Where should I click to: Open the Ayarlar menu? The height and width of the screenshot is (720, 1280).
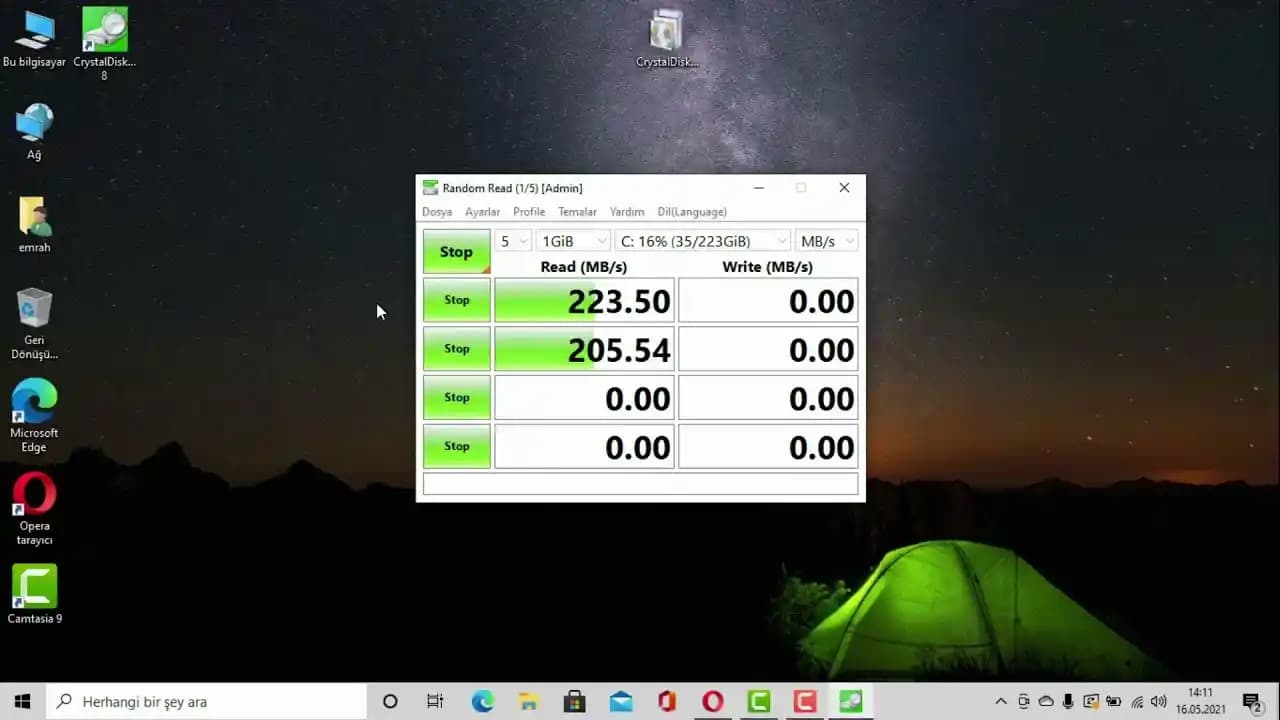(x=482, y=211)
